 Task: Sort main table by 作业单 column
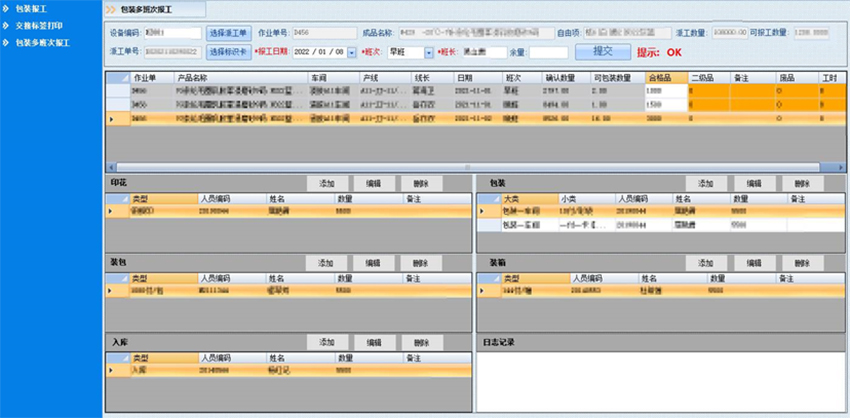152,78
